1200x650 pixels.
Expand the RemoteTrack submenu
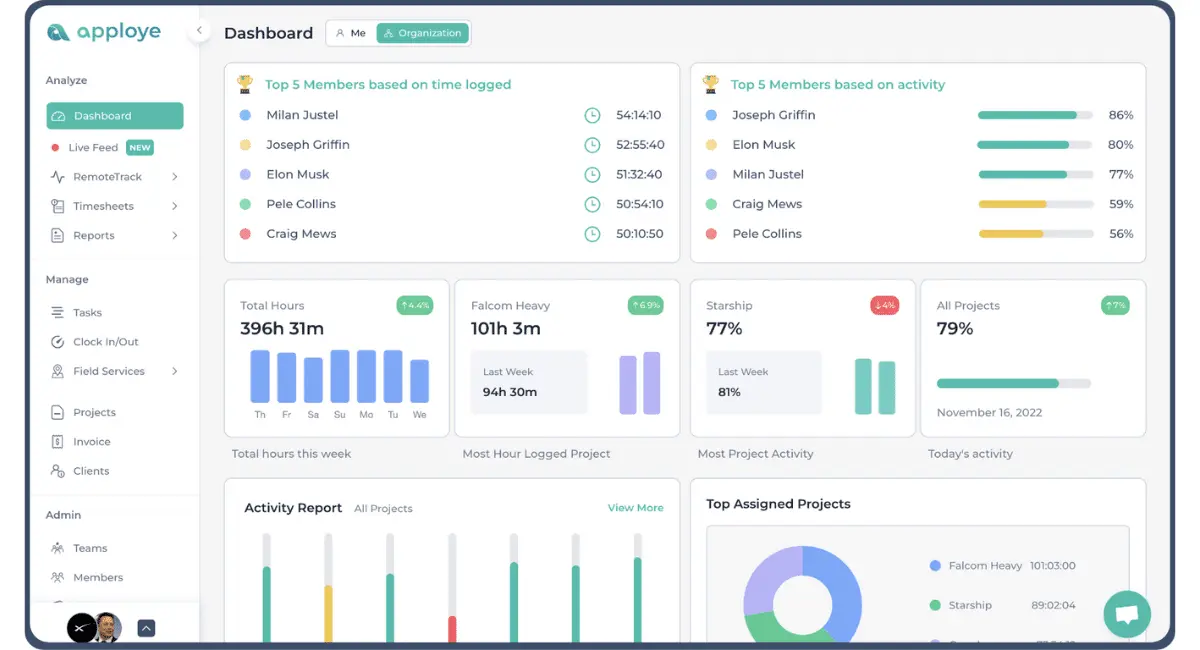174,177
